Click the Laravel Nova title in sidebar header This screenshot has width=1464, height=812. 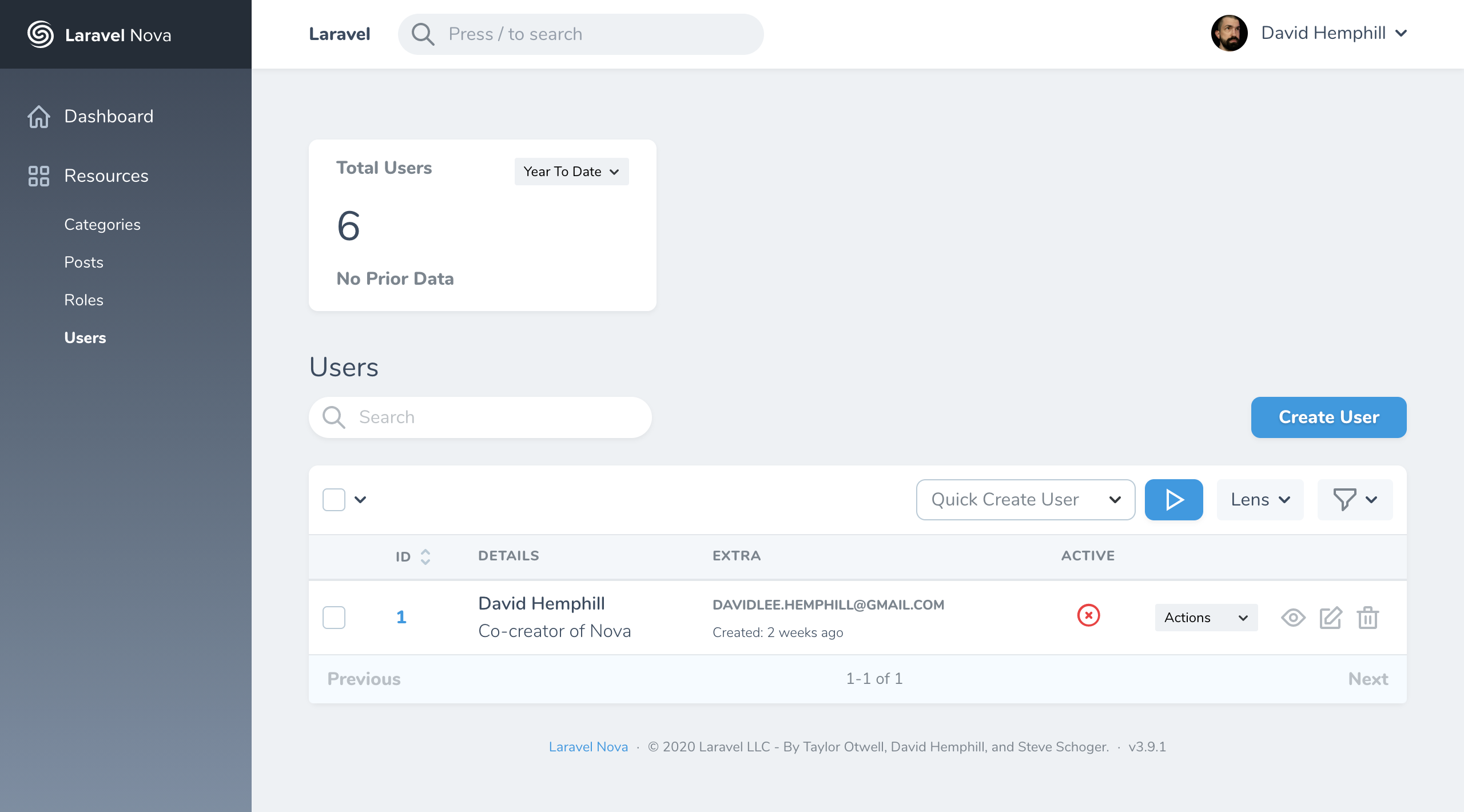click(x=118, y=35)
